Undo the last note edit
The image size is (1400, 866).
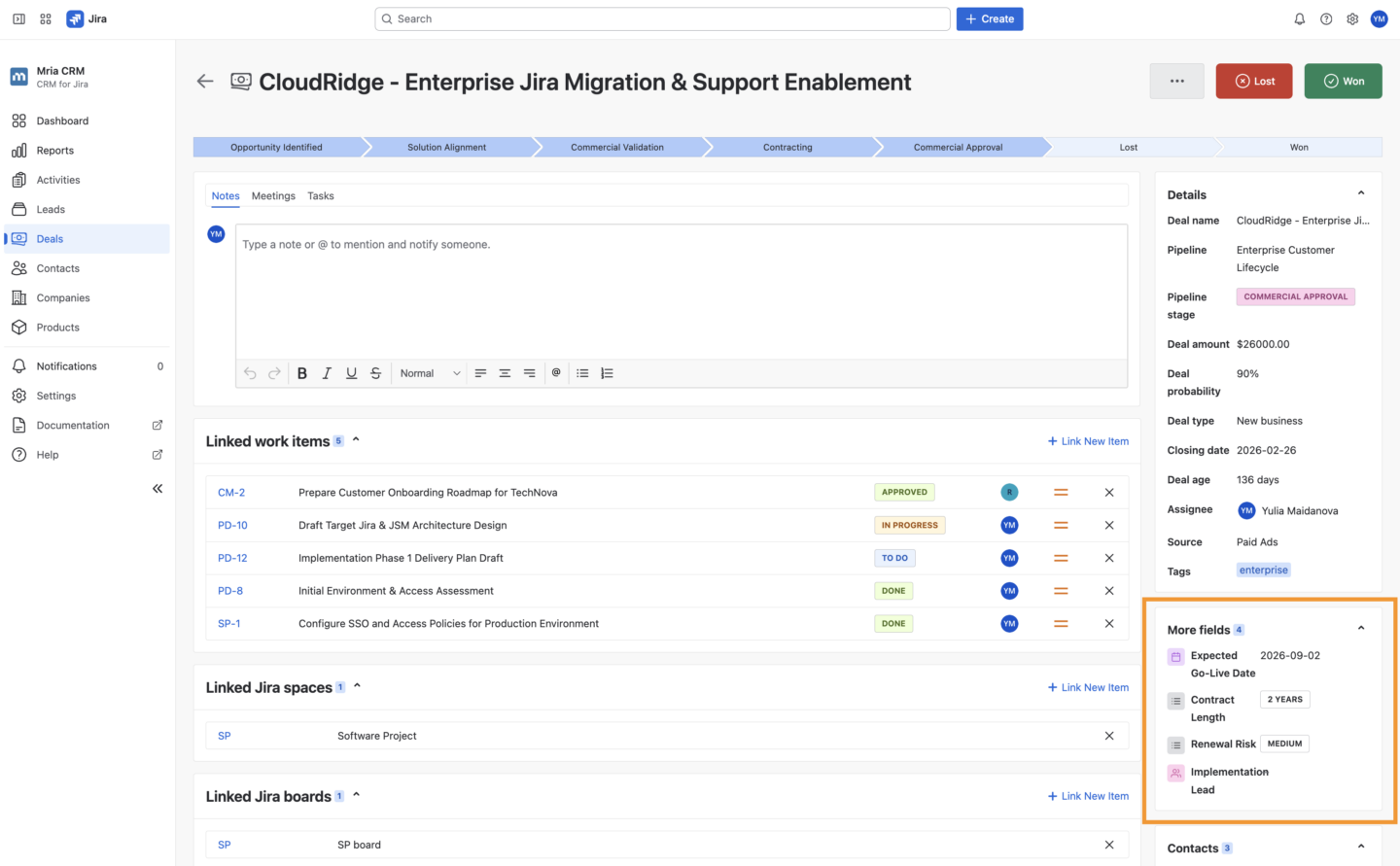pyautogui.click(x=250, y=373)
